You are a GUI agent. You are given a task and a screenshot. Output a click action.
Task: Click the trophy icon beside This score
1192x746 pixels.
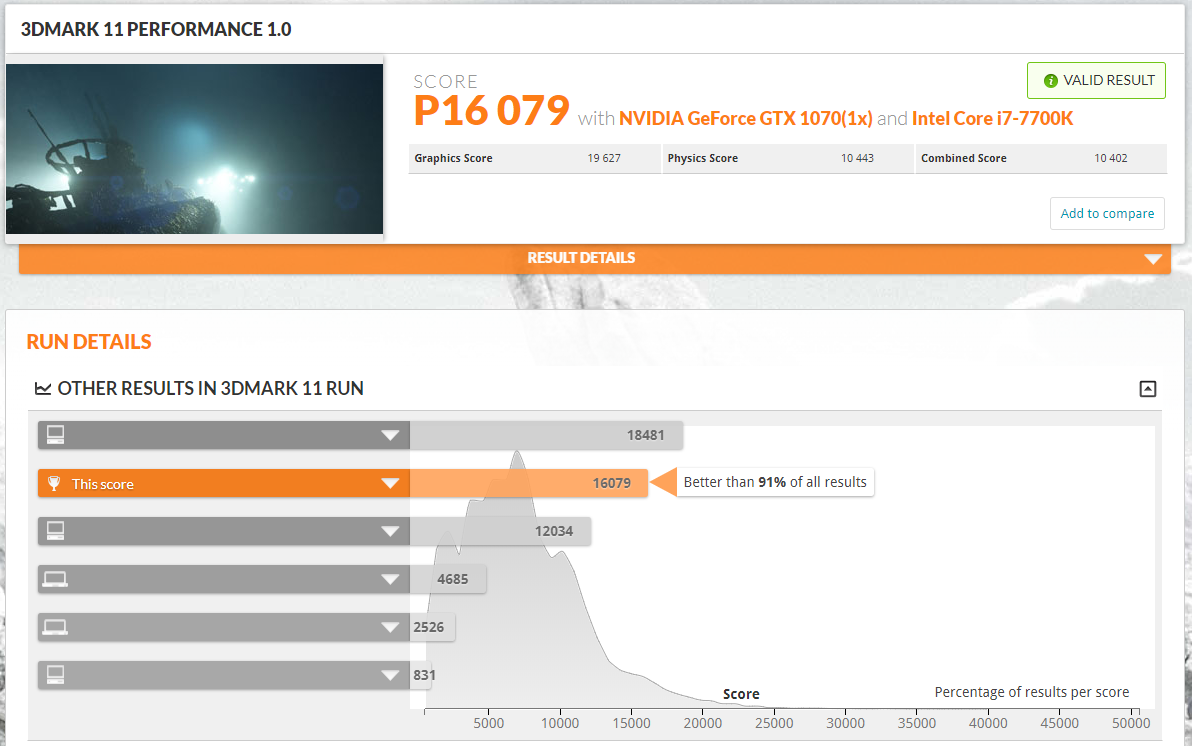coord(55,484)
